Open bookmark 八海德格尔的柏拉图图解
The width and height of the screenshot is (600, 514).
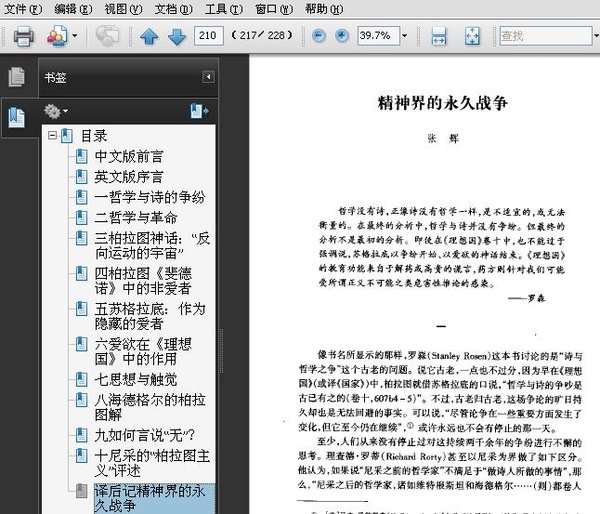150,407
